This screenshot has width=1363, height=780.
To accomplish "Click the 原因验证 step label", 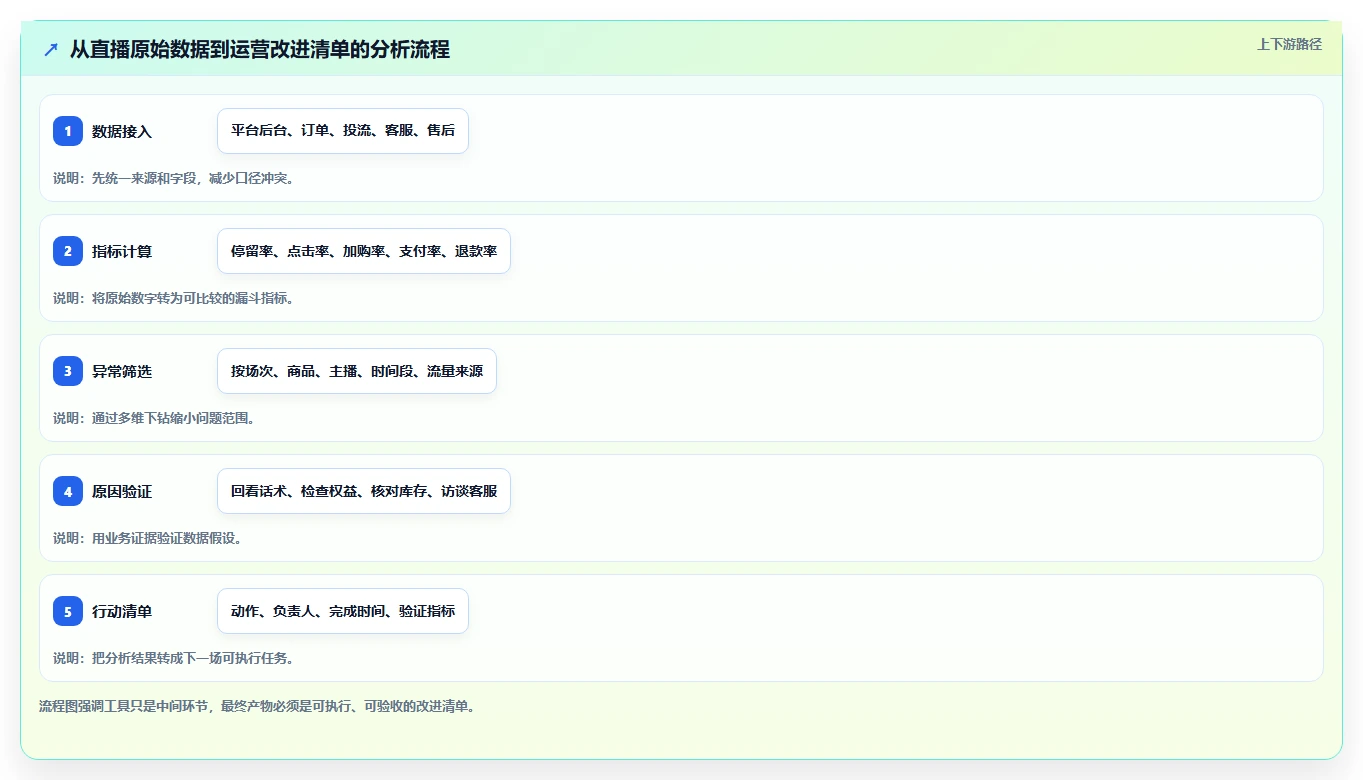I will tap(122, 491).
